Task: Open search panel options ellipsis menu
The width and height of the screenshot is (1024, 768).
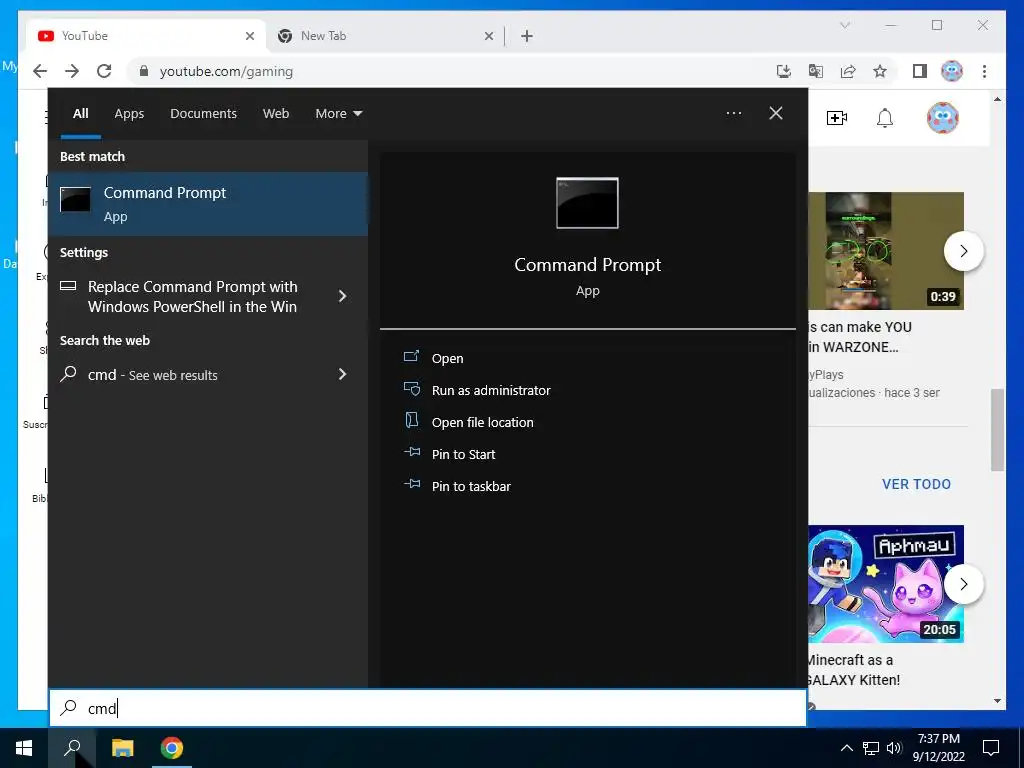Action: pos(733,113)
